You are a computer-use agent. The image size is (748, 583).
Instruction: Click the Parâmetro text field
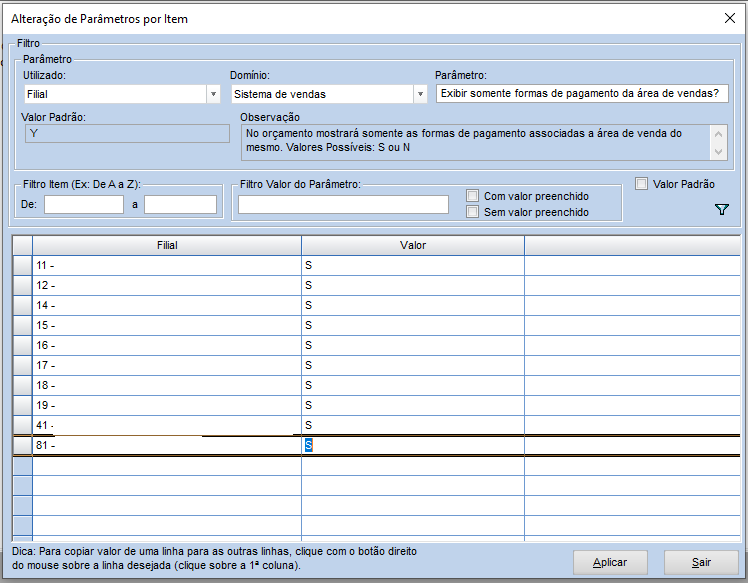pos(583,94)
